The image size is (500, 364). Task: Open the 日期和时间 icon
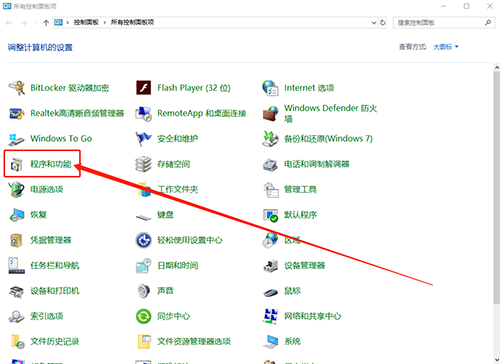pyautogui.click(x=143, y=266)
